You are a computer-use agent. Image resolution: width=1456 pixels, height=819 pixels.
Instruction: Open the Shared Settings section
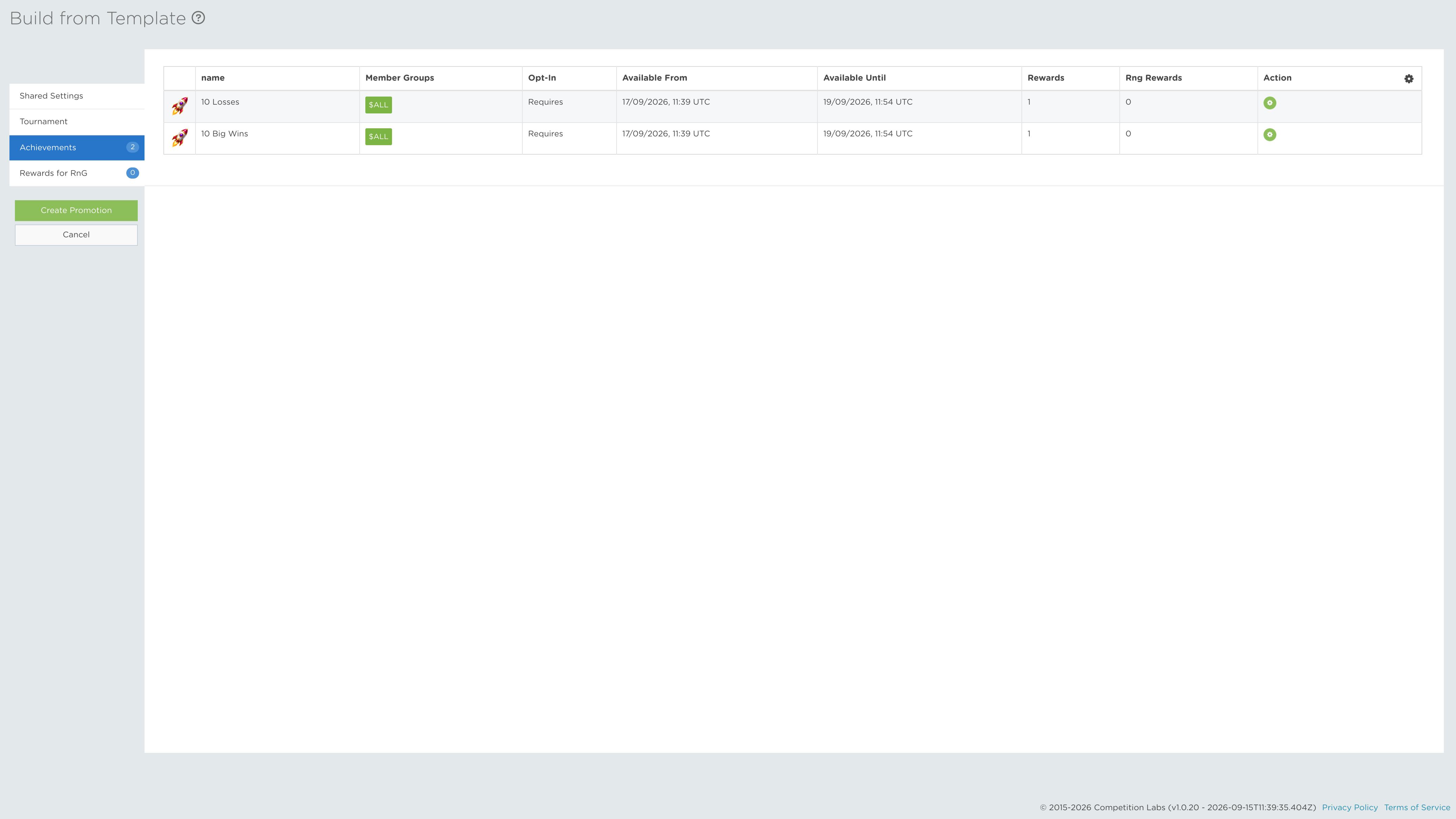point(77,96)
